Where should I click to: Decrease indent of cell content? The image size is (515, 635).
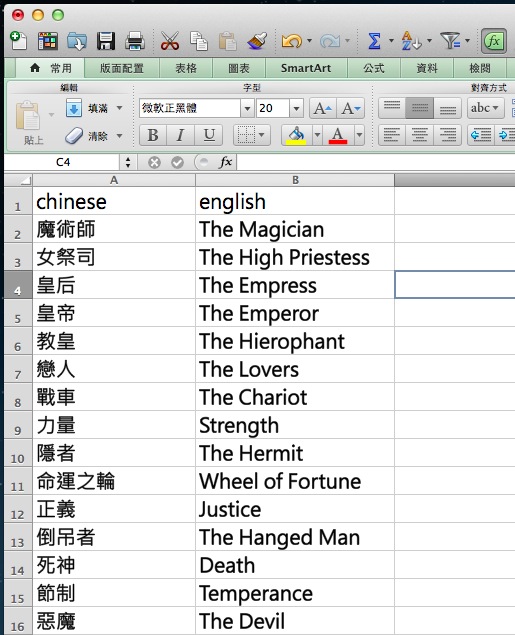pos(481,135)
